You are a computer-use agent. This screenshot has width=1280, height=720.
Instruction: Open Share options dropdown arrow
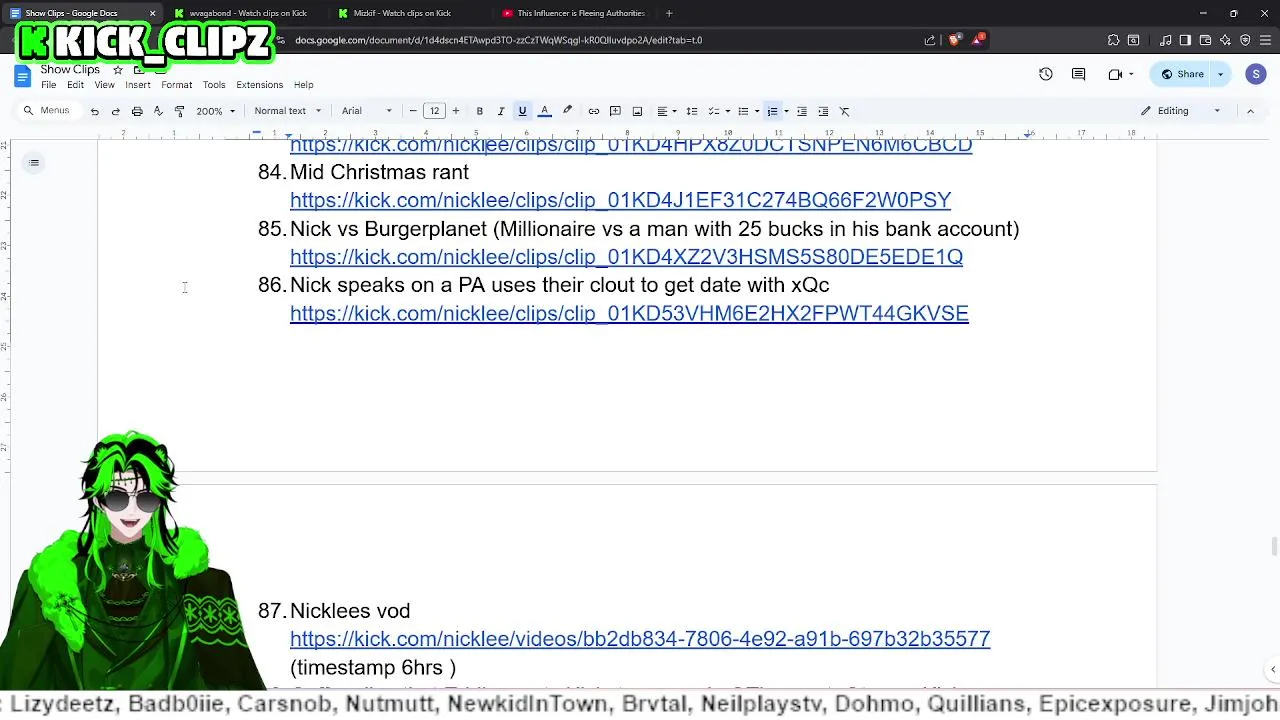click(x=1220, y=74)
